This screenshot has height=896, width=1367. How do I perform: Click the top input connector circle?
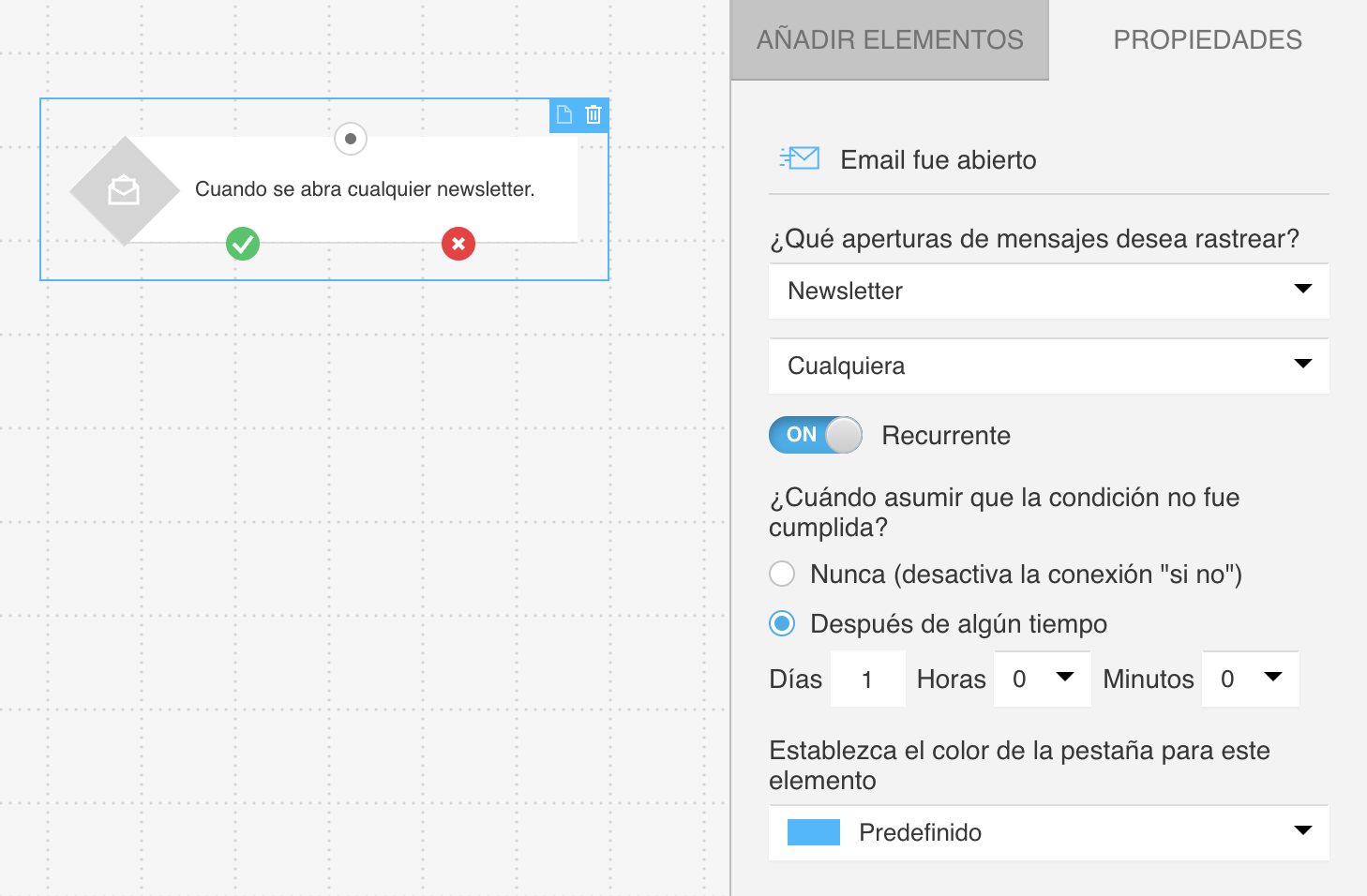(351, 139)
